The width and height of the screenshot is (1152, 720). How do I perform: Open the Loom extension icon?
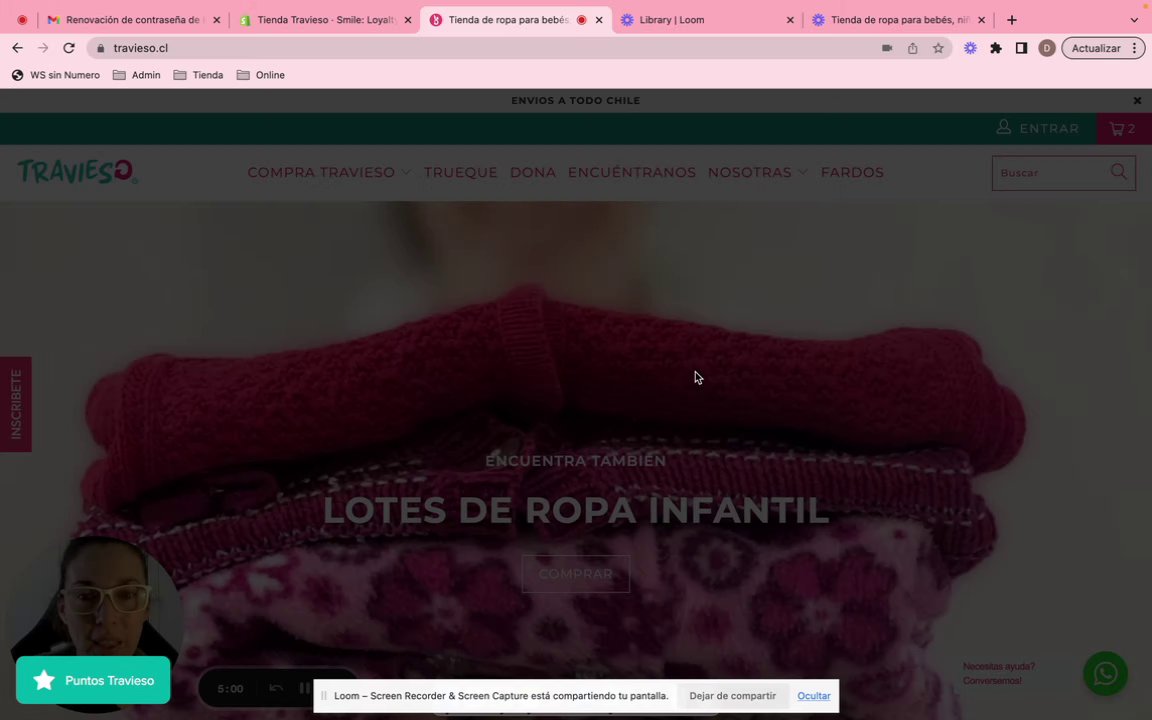(x=971, y=48)
